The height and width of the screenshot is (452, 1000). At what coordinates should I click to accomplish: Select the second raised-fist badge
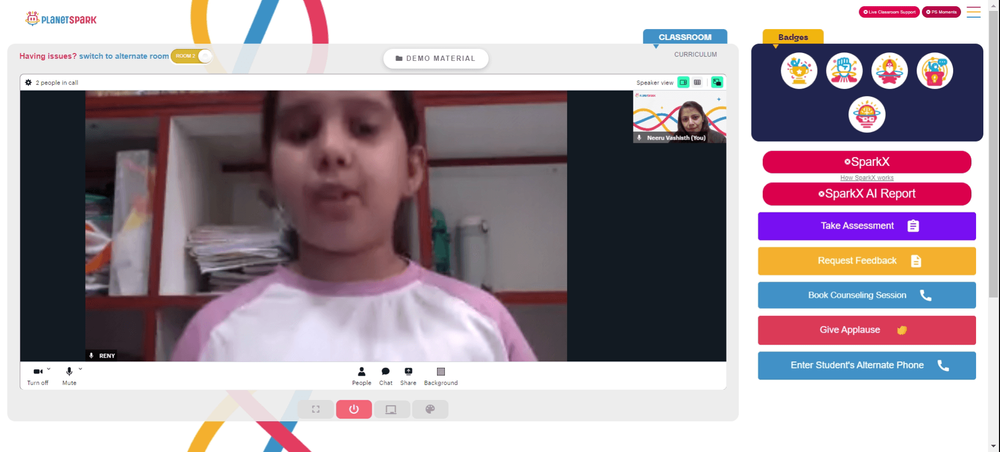844,71
